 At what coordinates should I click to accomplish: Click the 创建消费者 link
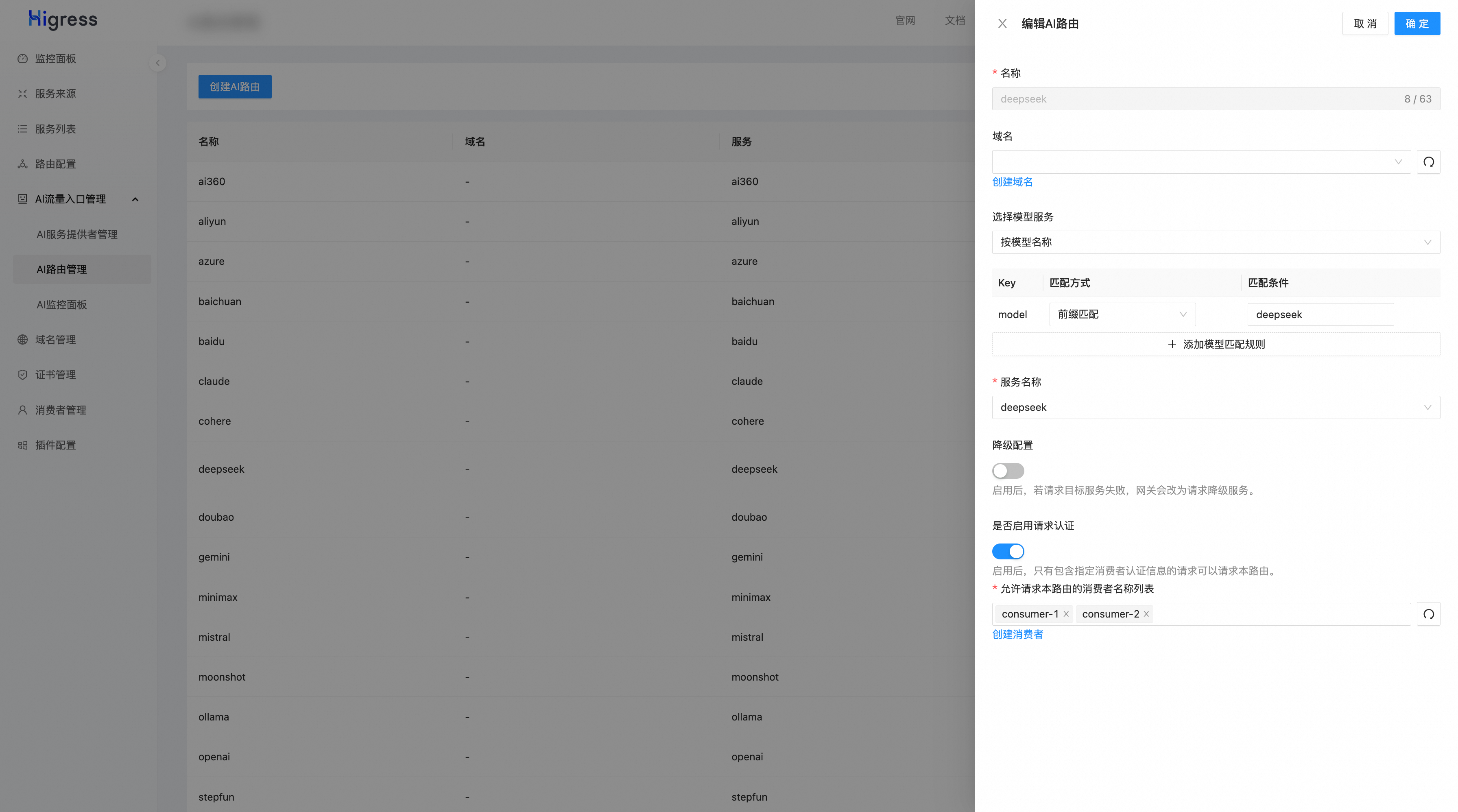[x=1017, y=634]
